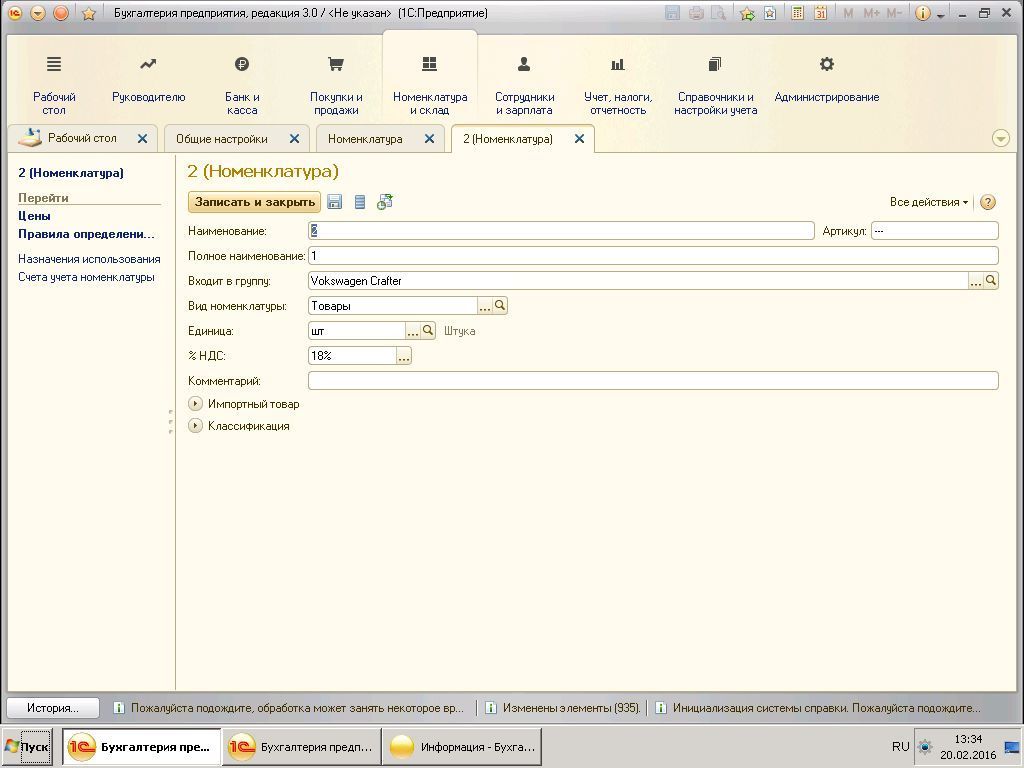Click the list icon next to save
The image size is (1024, 768).
click(360, 202)
